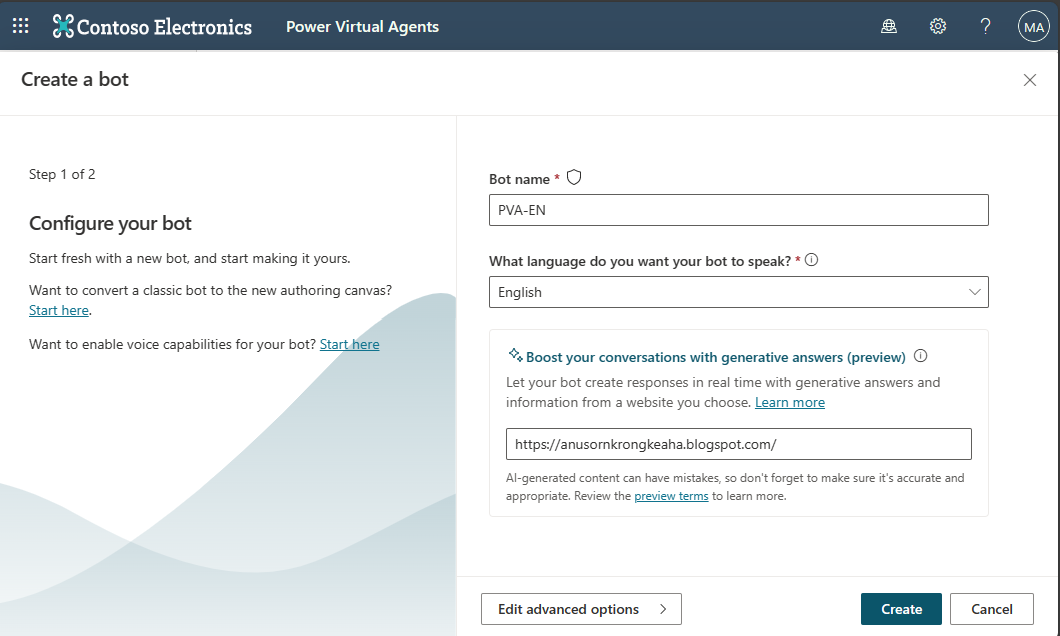Open the Settings gear icon
This screenshot has width=1060, height=636.
click(x=938, y=26)
